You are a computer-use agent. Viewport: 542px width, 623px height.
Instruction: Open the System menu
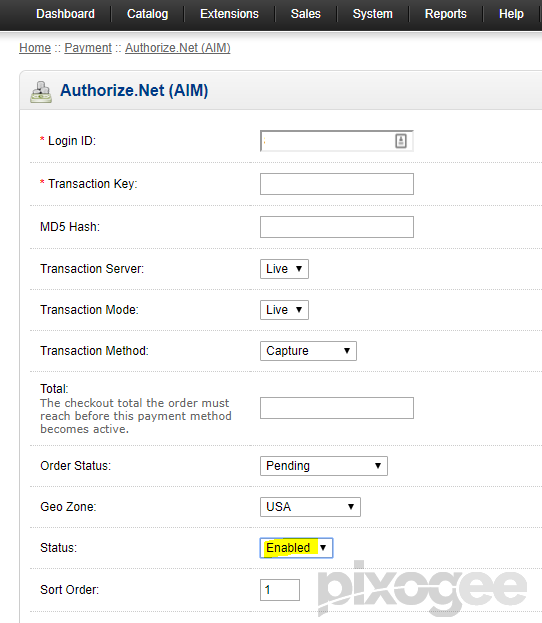point(373,14)
